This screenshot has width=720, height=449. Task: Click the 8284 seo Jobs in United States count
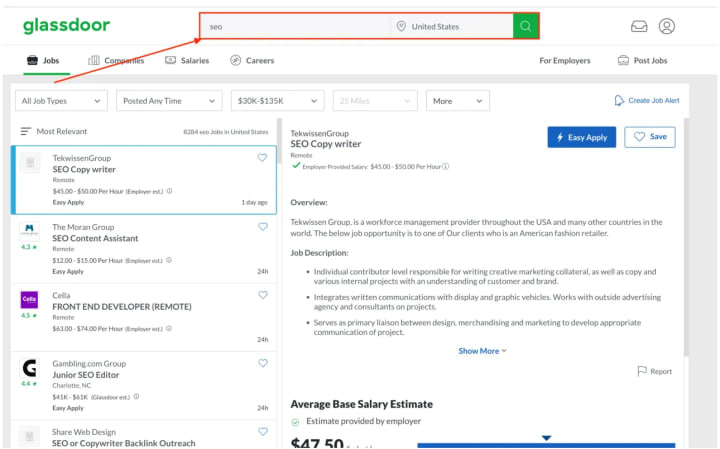225,132
